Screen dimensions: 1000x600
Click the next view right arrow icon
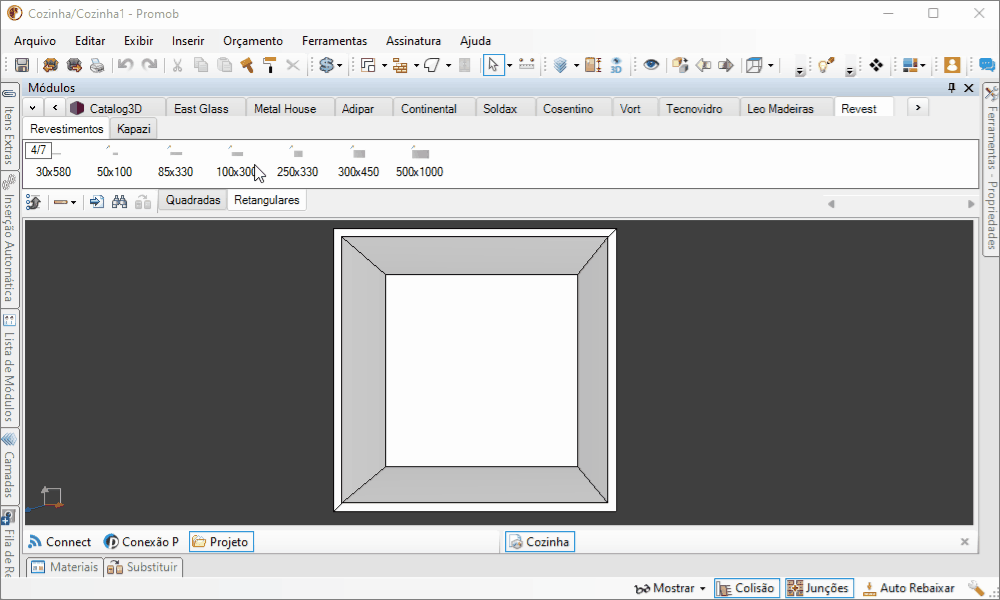tap(726, 65)
